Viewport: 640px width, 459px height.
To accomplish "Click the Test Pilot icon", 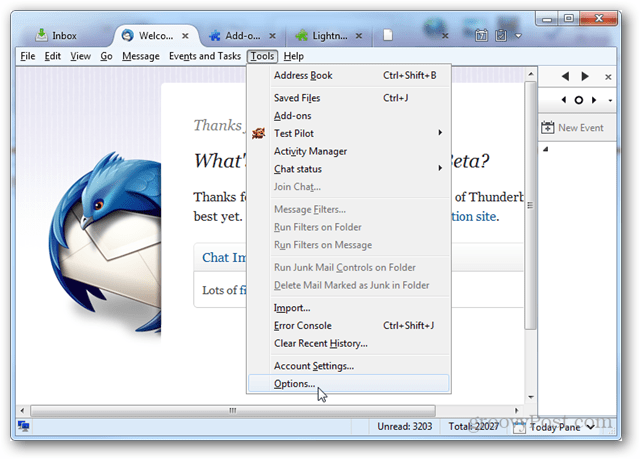I will (259, 133).
